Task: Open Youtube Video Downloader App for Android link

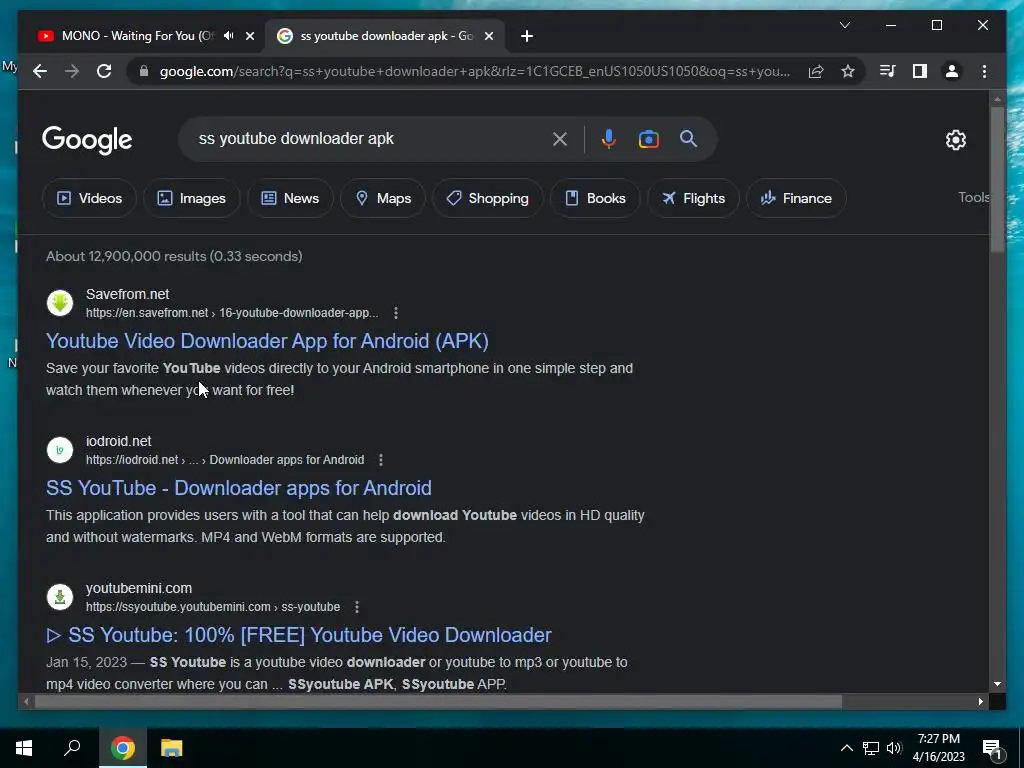Action: coord(267,341)
